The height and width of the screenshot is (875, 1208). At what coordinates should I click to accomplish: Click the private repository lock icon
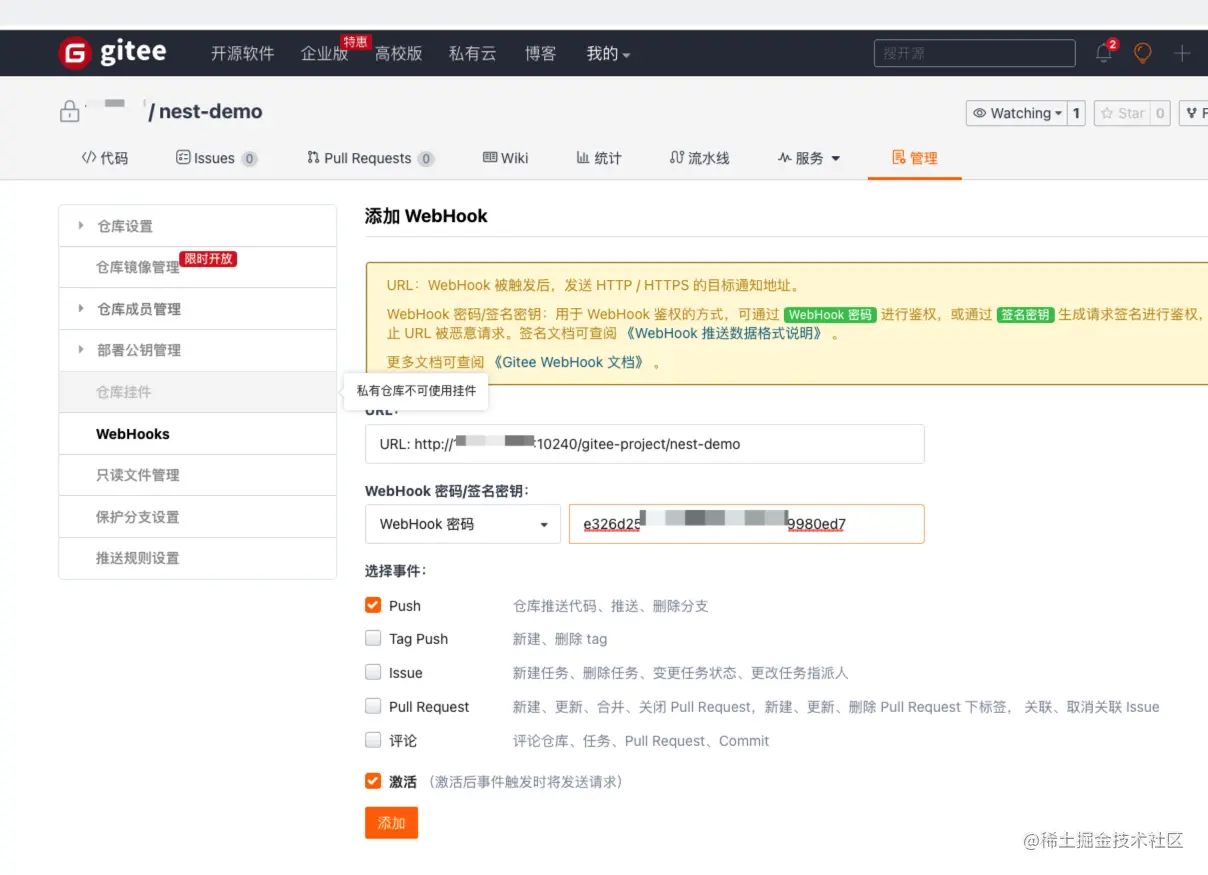click(70, 111)
